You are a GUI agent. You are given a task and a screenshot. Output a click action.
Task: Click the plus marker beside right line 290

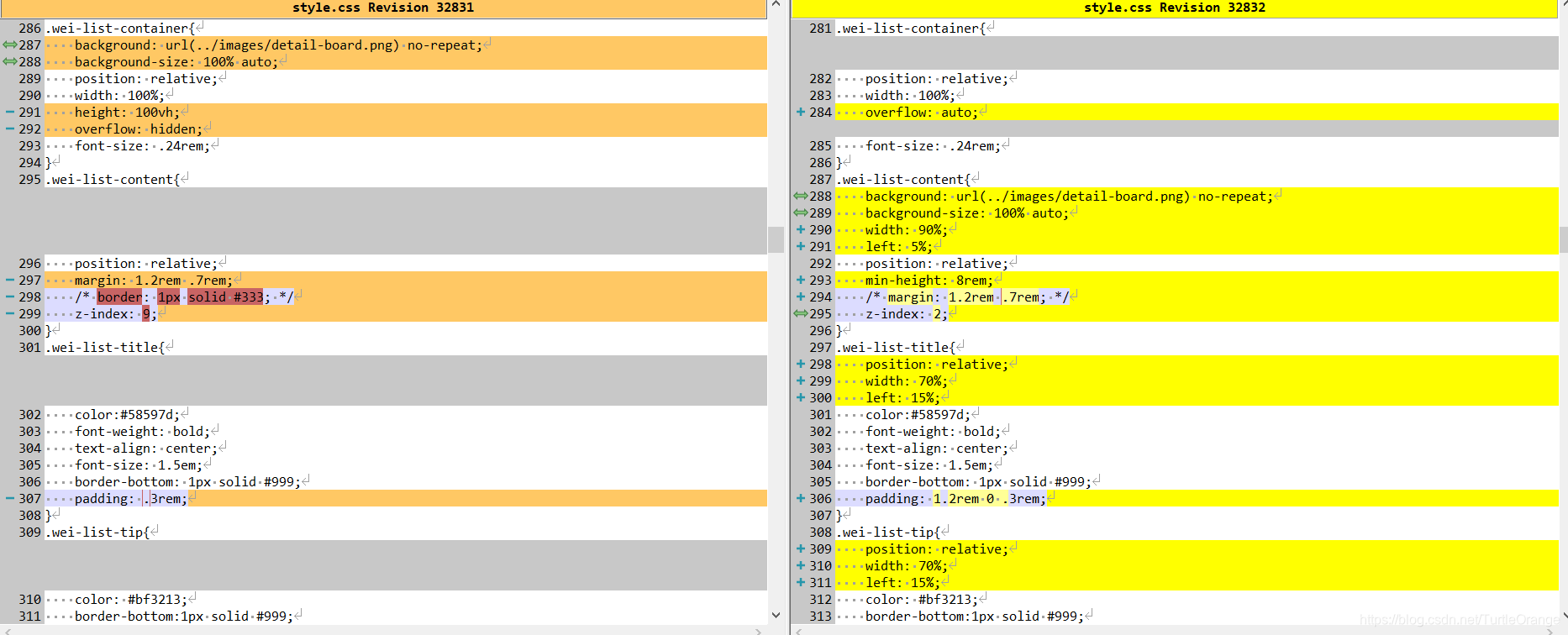pos(801,229)
